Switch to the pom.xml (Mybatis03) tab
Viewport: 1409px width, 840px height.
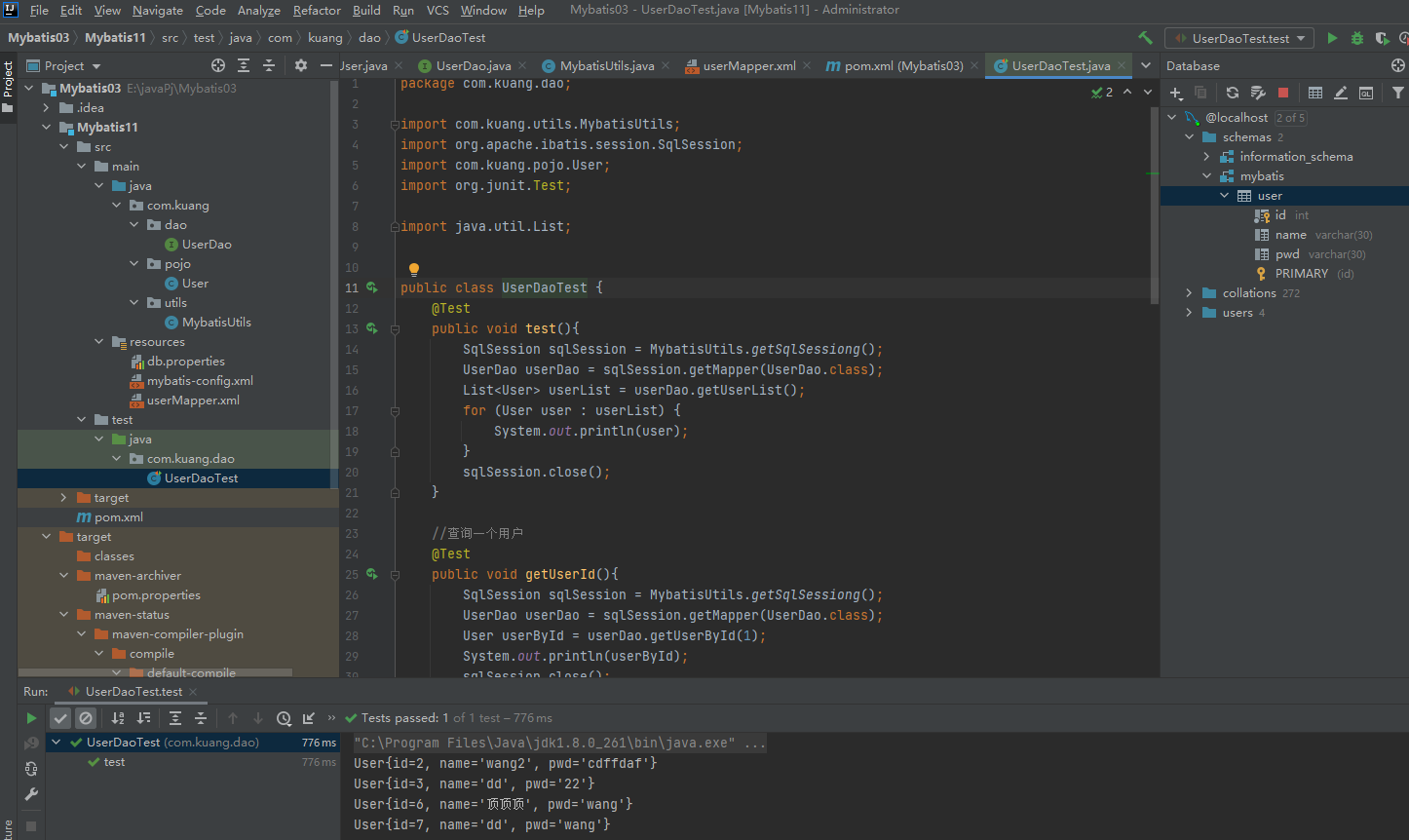(x=903, y=65)
